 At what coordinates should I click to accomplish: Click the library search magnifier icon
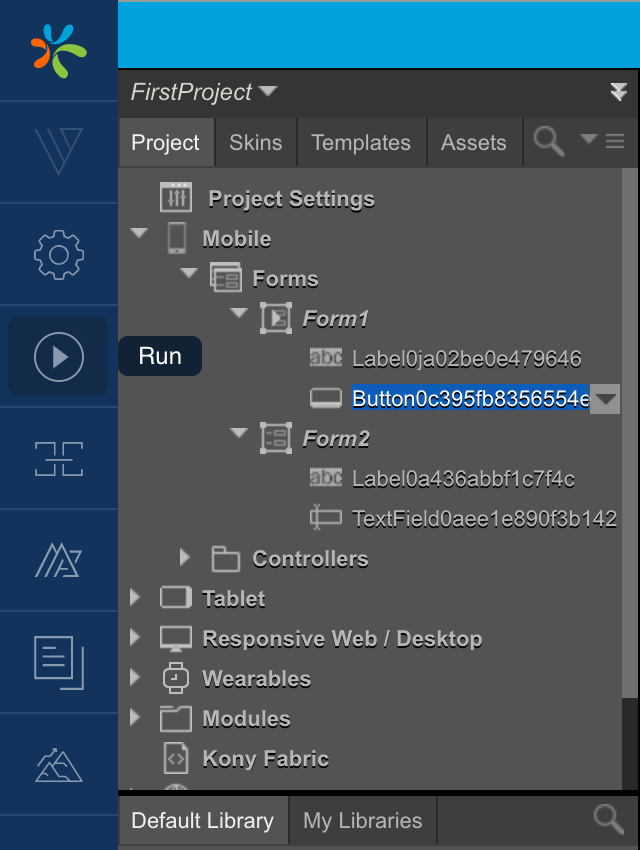click(x=608, y=820)
